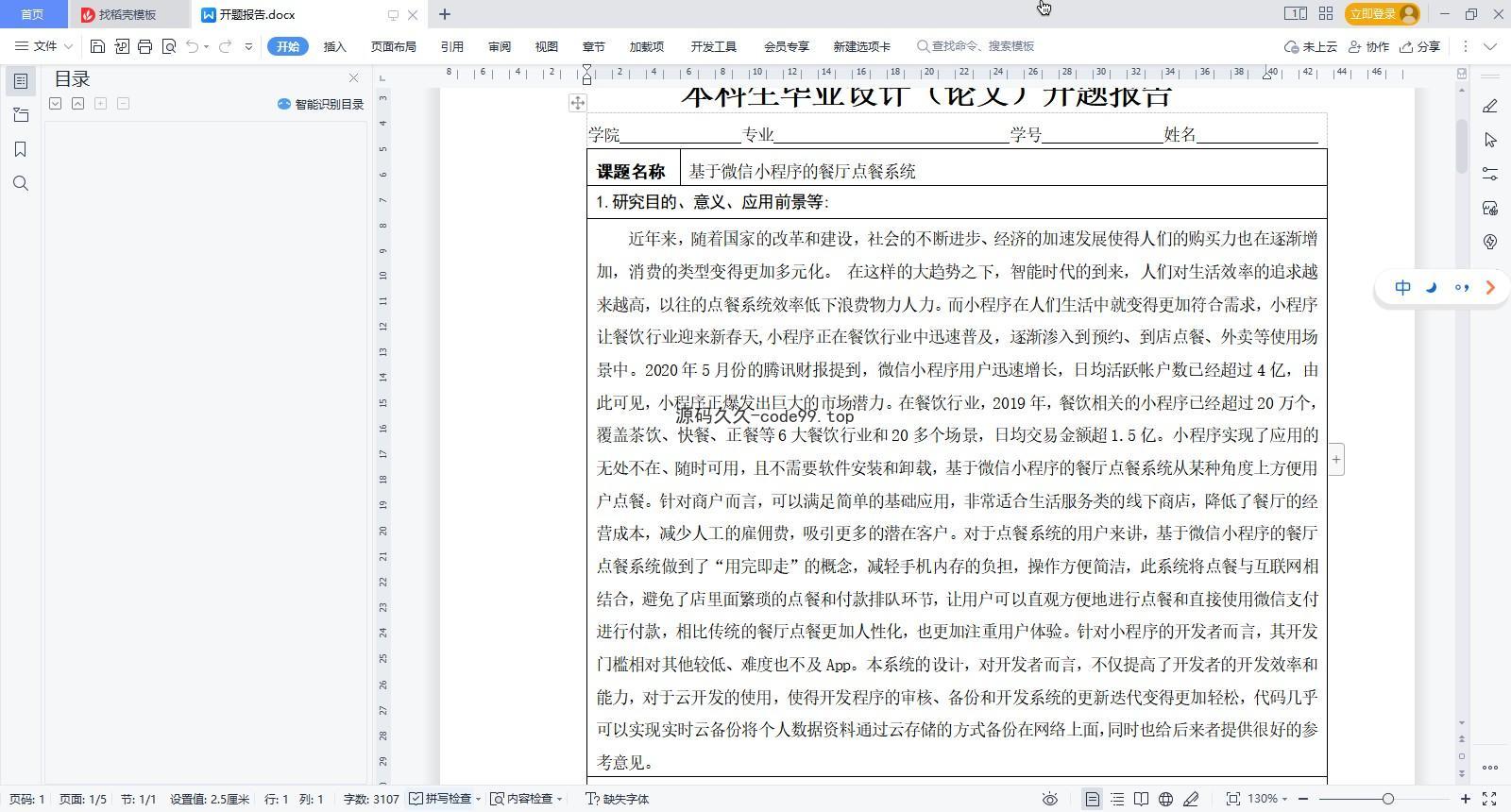This screenshot has height=812, width=1511.
Task: Click the redo arrow icon
Action: [x=225, y=46]
